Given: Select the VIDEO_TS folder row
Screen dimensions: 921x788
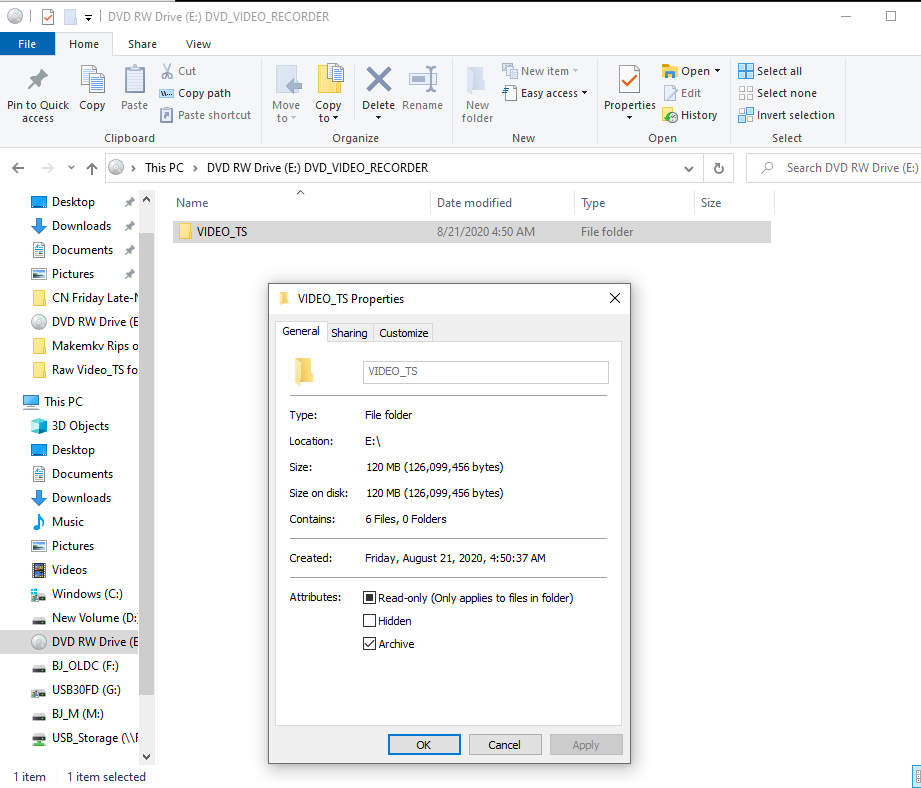Looking at the screenshot, I should click(472, 232).
